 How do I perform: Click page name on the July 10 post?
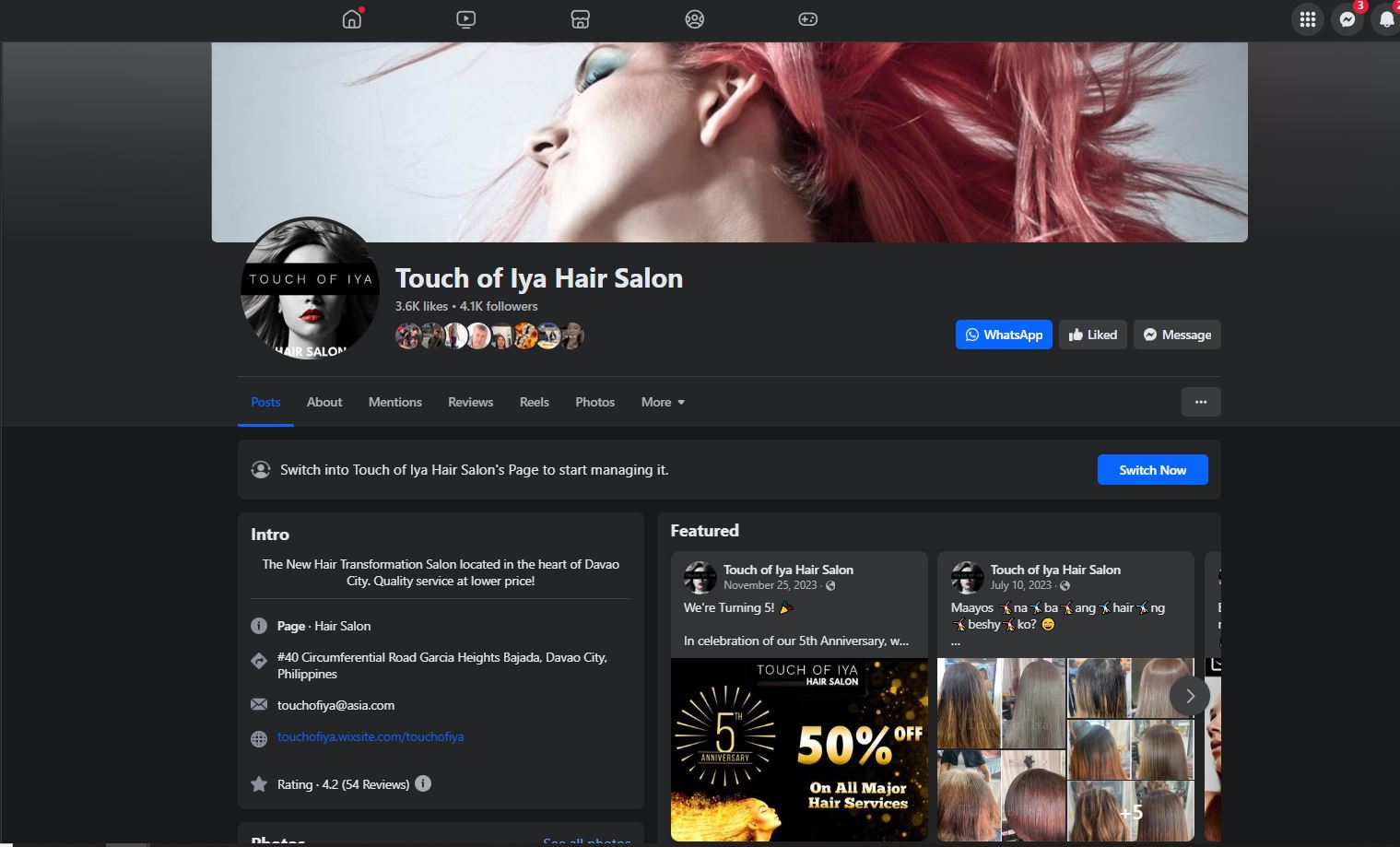click(x=1055, y=570)
